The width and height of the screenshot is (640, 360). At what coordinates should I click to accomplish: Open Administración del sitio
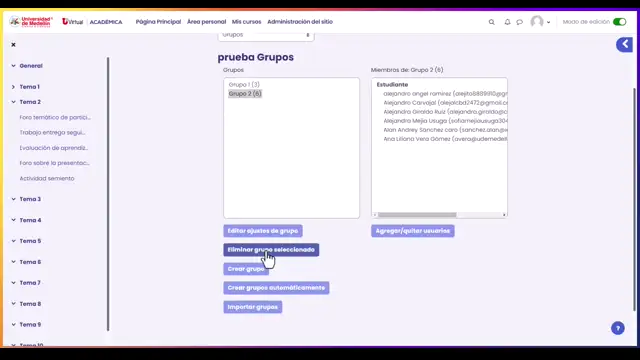tap(300, 22)
